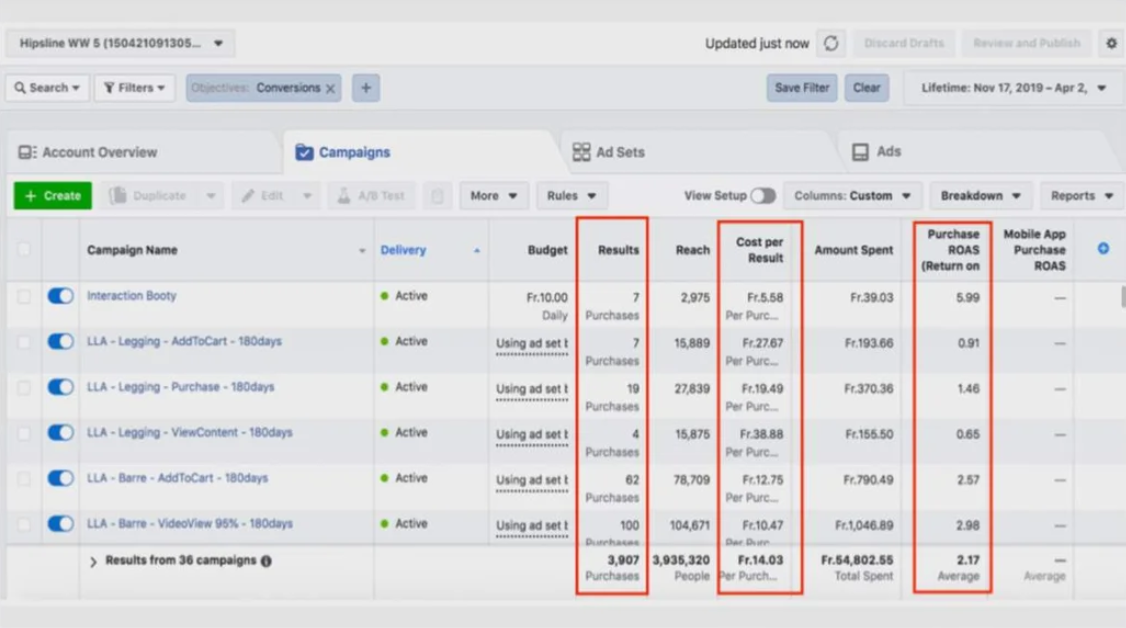Toggle the View Setup switch

(763, 196)
